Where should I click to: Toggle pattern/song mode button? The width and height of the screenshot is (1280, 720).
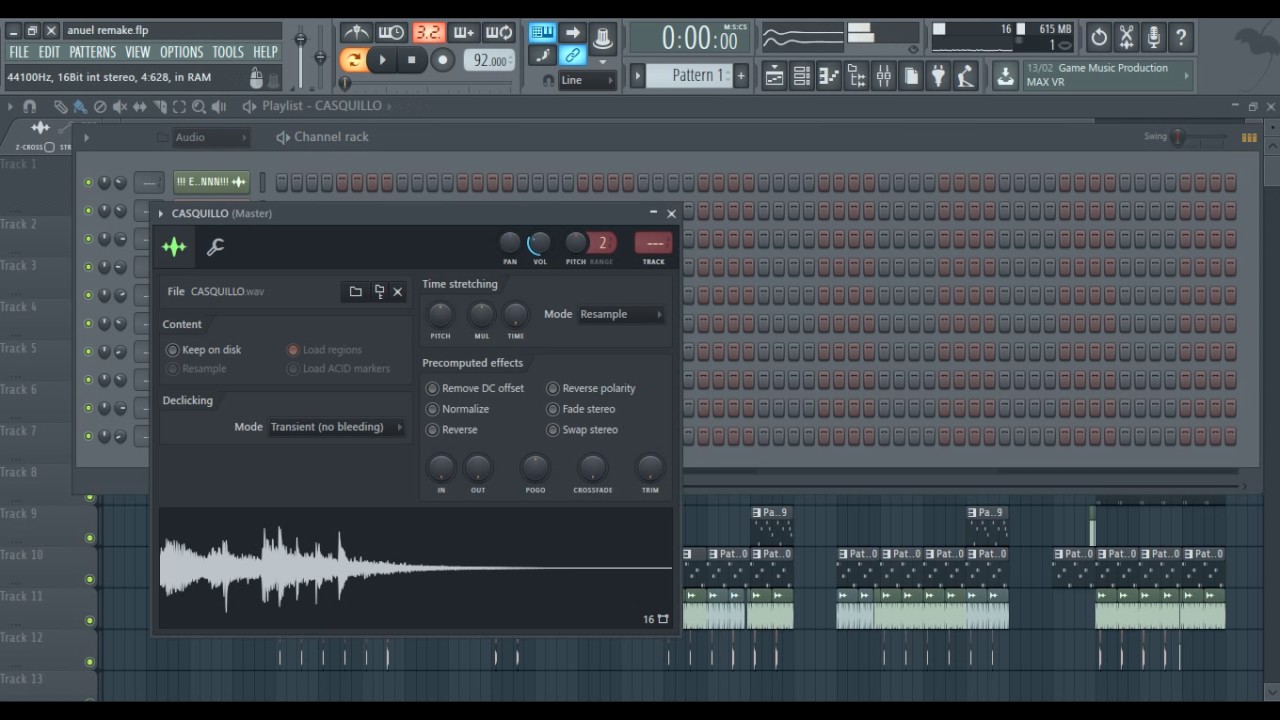352,60
